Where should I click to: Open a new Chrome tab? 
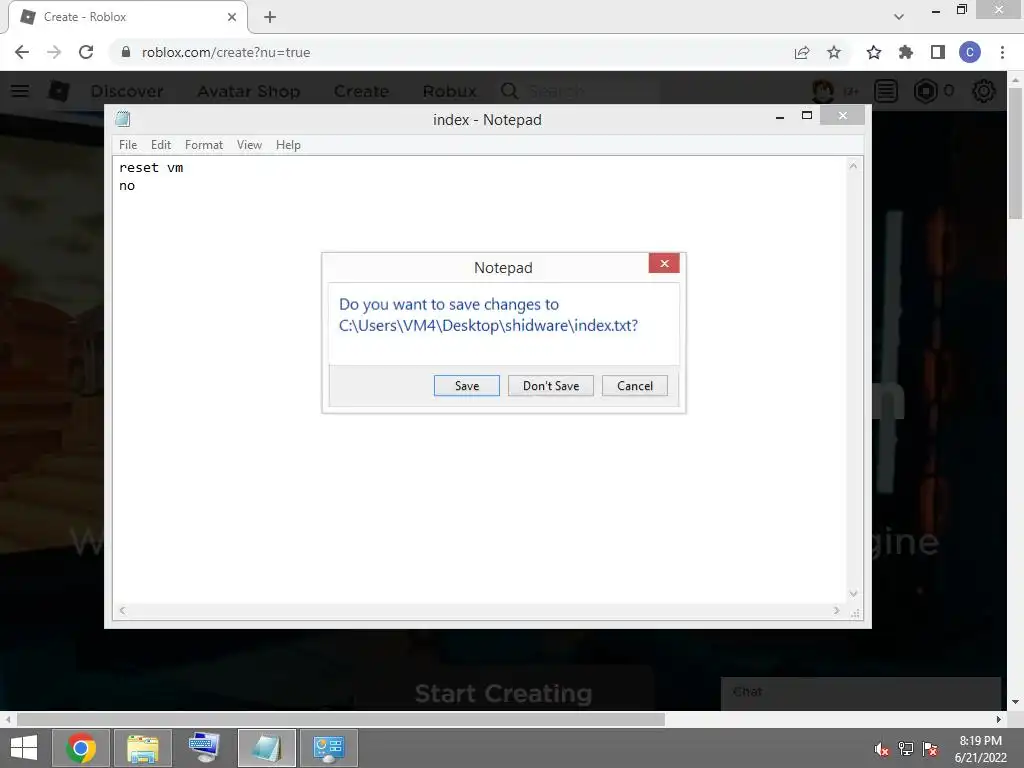(270, 17)
